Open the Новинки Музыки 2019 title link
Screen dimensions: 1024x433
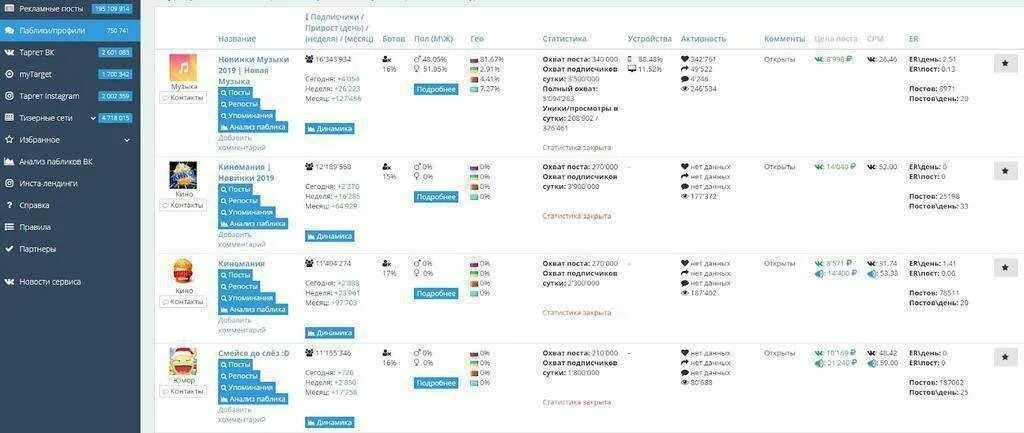coord(253,70)
